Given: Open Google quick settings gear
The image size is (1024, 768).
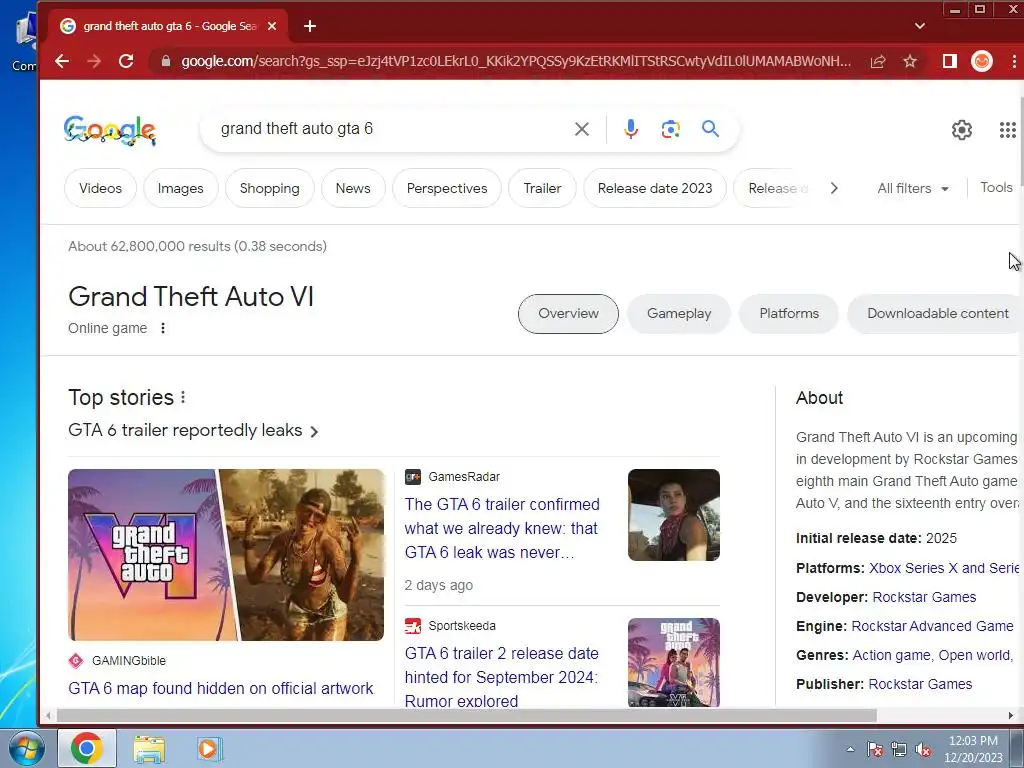Looking at the screenshot, I should pyautogui.click(x=961, y=130).
